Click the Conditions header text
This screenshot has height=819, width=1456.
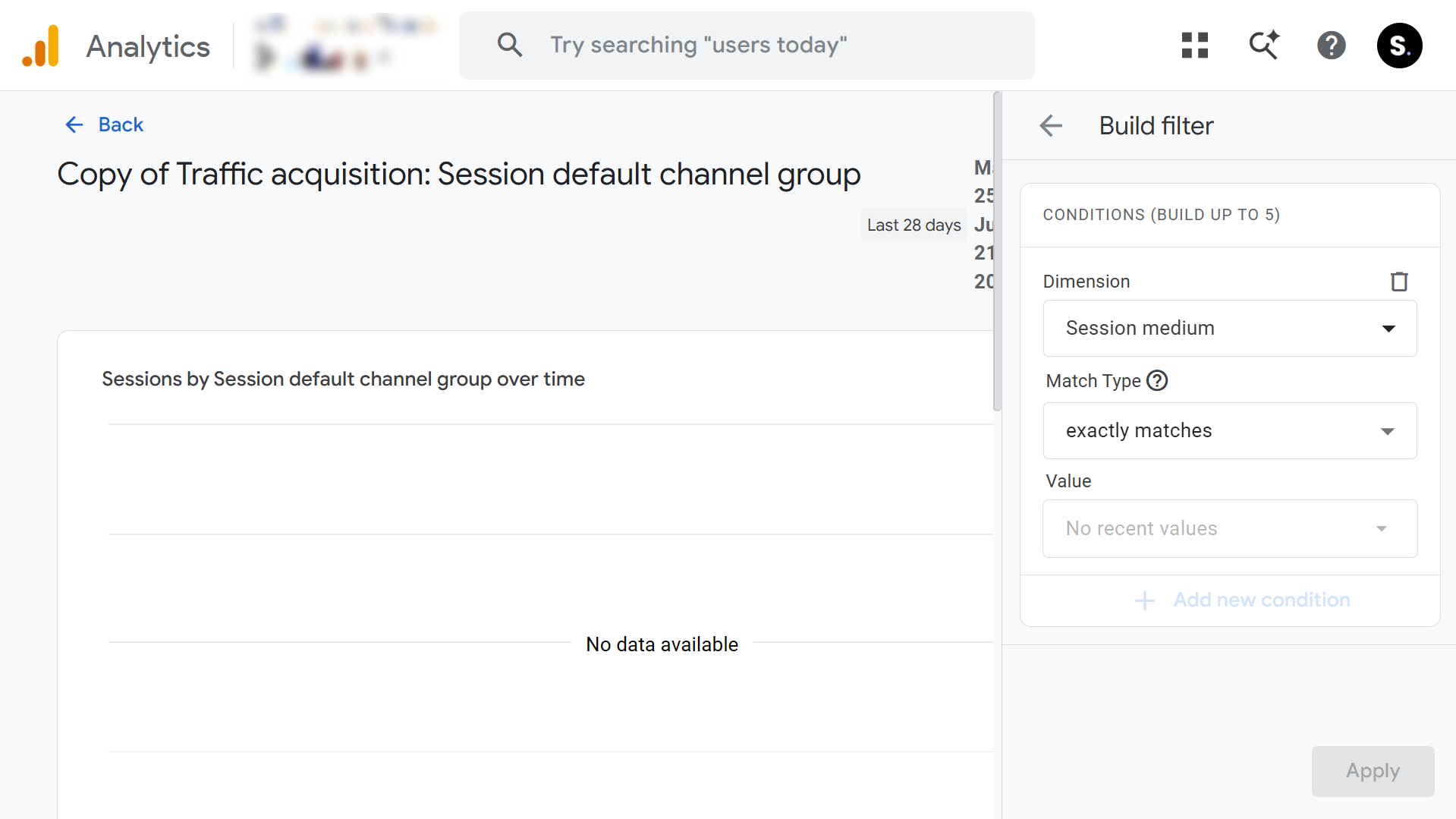click(x=1161, y=215)
